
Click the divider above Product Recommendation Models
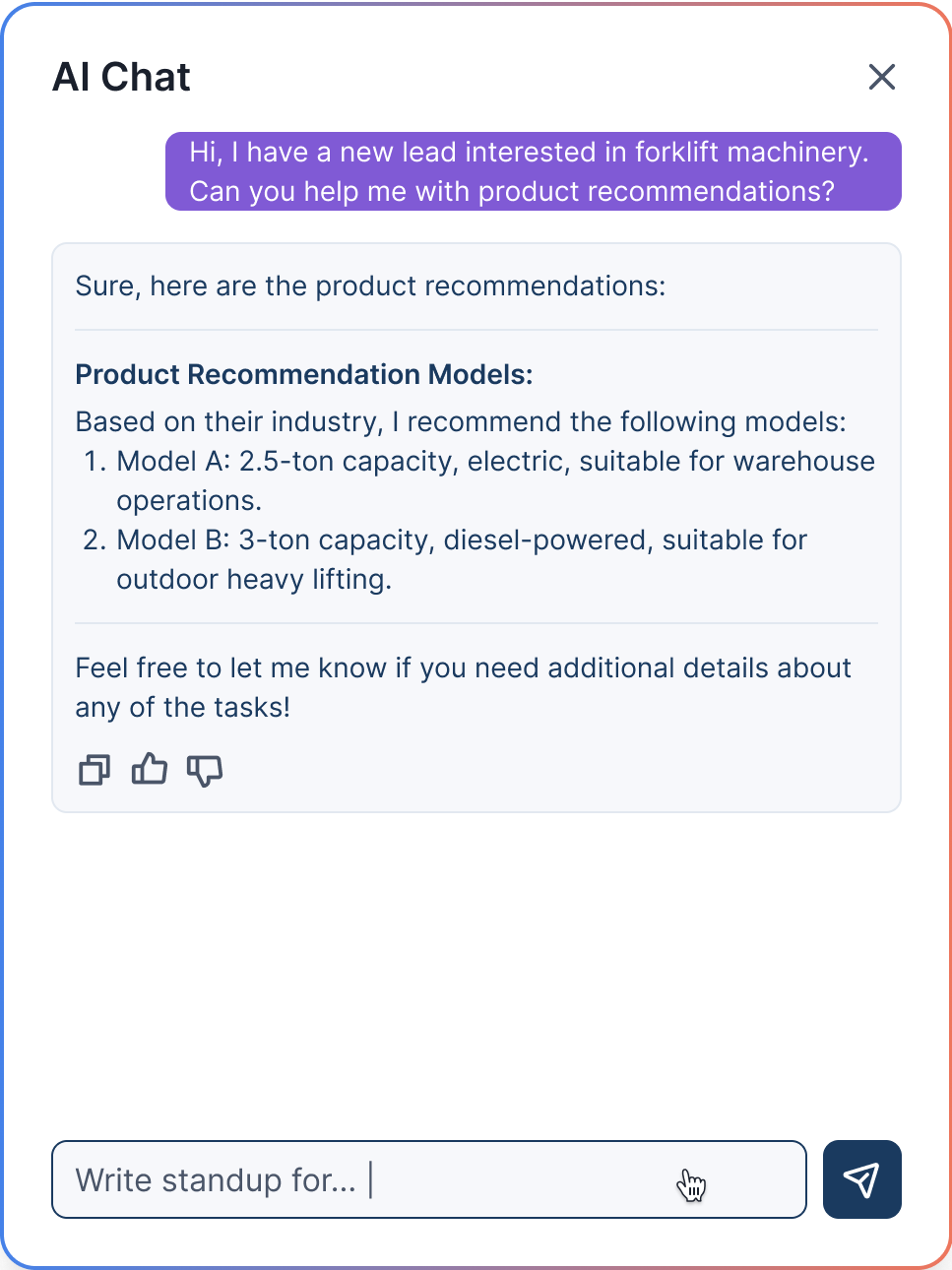(476, 330)
